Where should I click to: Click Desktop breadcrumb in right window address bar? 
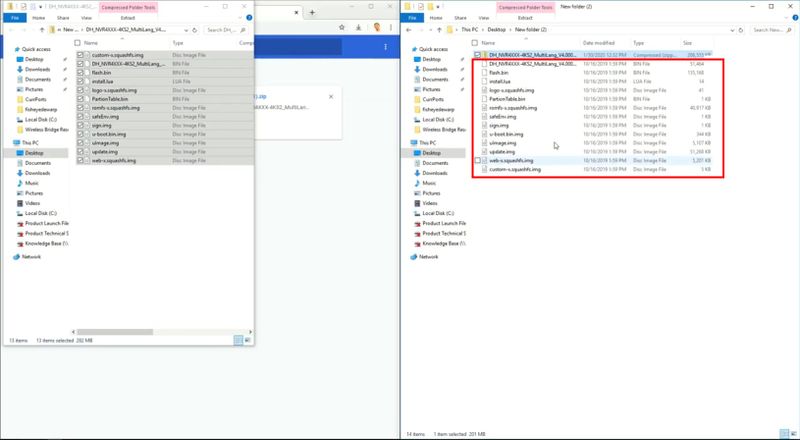pyautogui.click(x=496, y=30)
